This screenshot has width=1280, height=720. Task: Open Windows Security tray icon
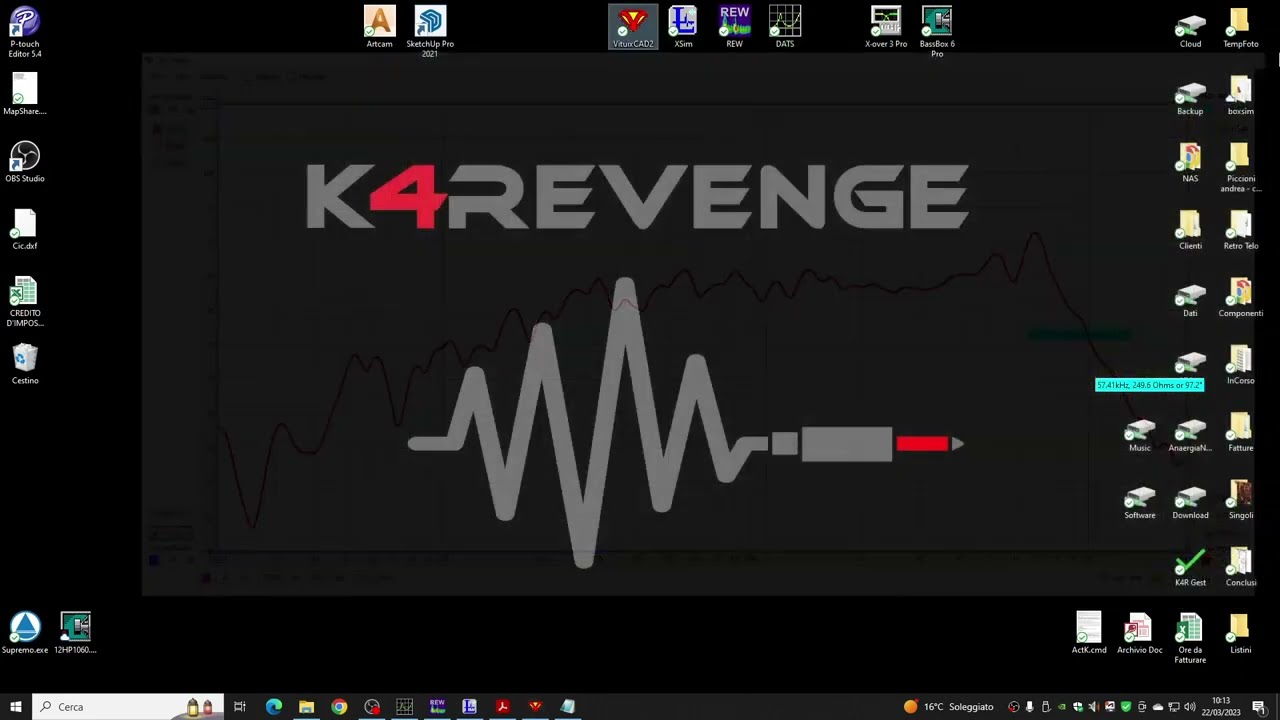pyautogui.click(x=1078, y=707)
